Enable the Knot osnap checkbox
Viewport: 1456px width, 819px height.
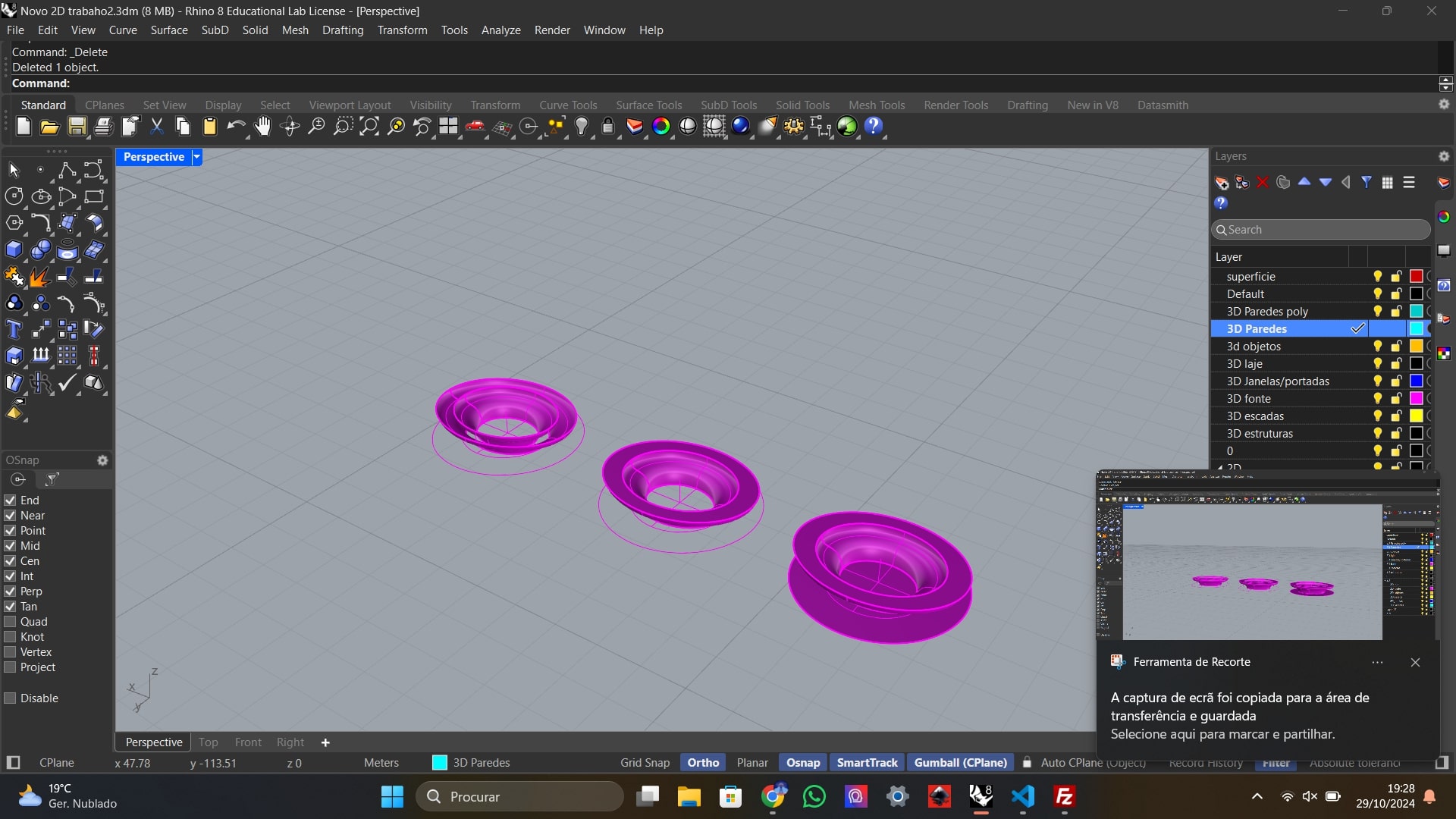coord(10,637)
